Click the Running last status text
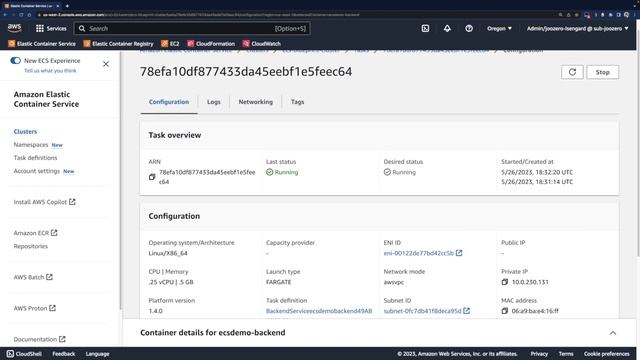The height and width of the screenshot is (360, 640). click(x=286, y=172)
